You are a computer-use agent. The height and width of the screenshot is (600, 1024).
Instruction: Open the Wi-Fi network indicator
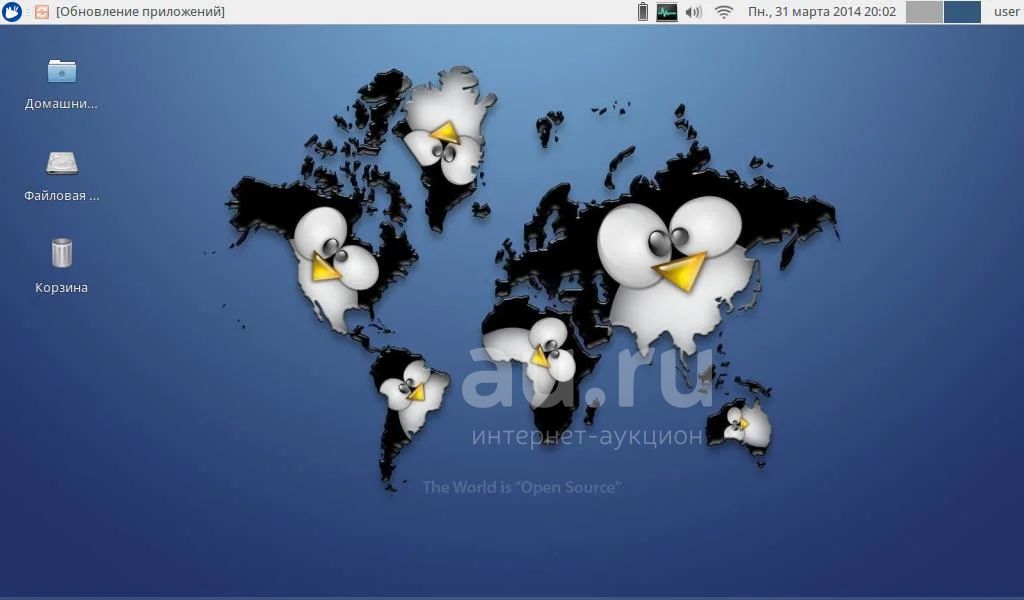[724, 12]
